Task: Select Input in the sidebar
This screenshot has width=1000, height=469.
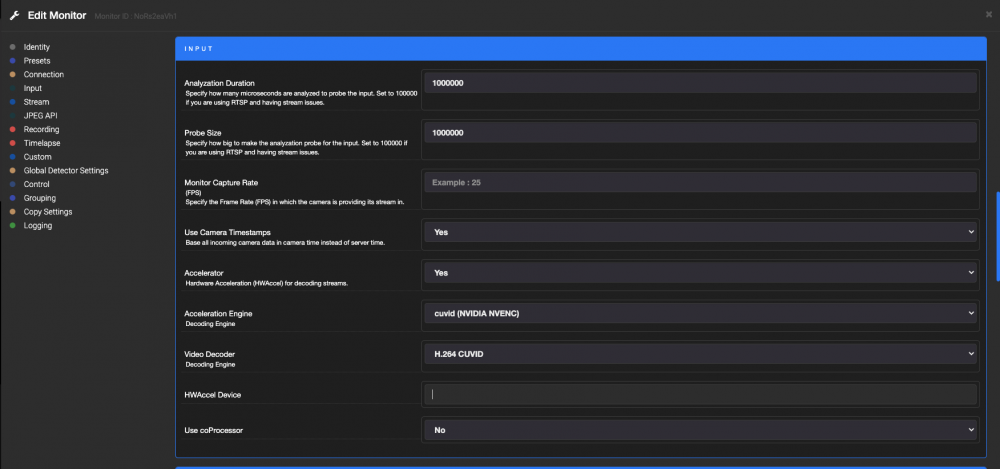Action: tap(33, 88)
